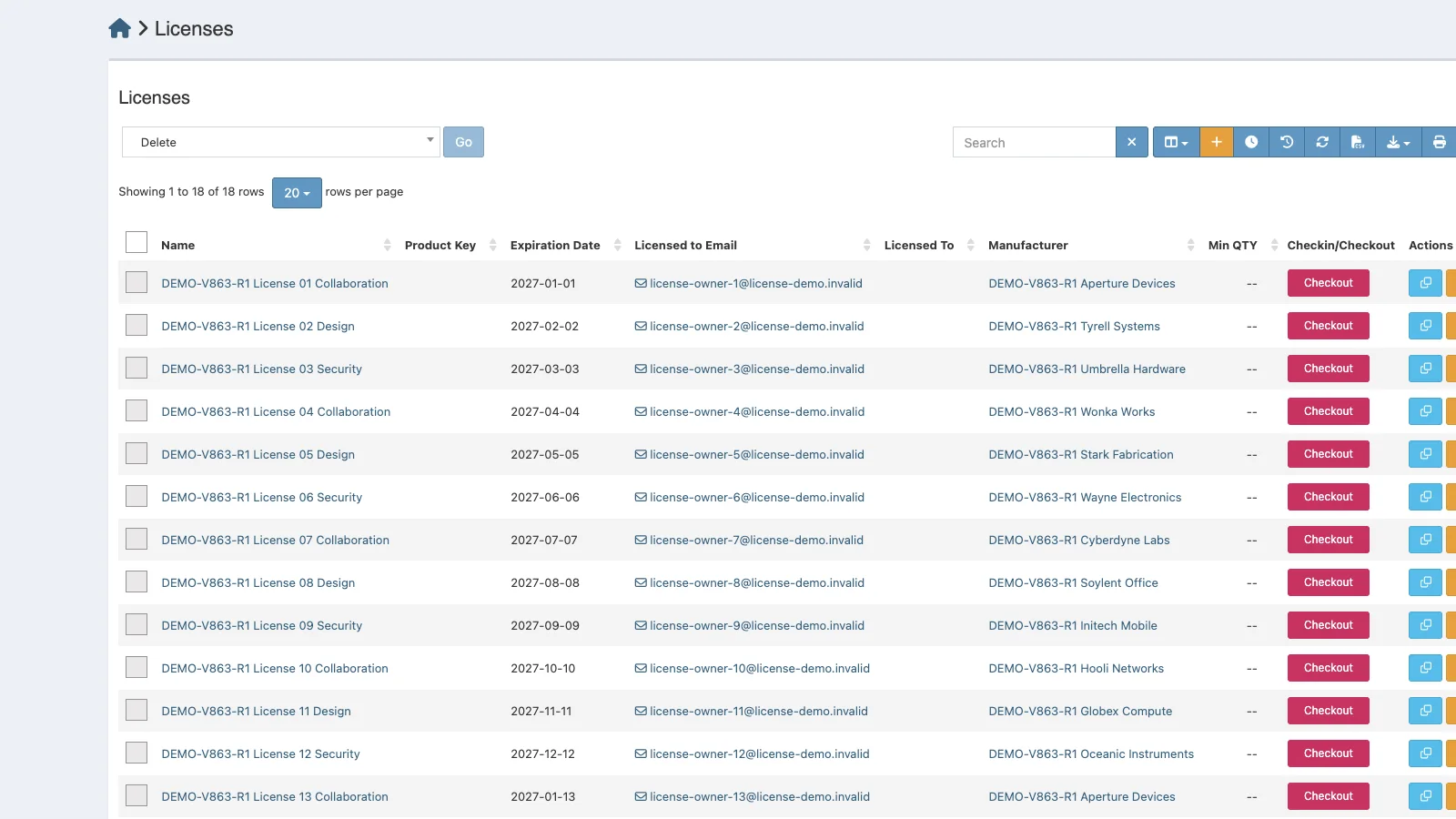Email license-owner-11@license-demo.invalid
Image resolution: width=1456 pixels, height=819 pixels.
(x=751, y=711)
